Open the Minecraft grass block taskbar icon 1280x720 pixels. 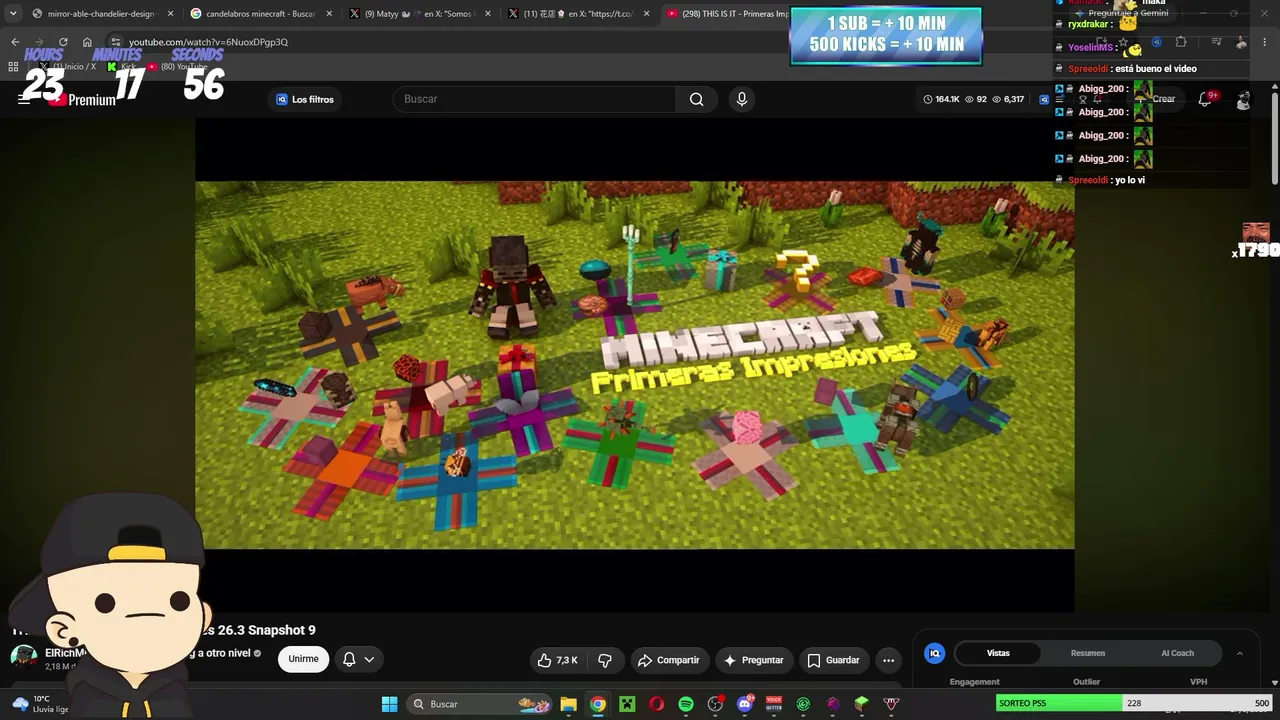point(862,704)
